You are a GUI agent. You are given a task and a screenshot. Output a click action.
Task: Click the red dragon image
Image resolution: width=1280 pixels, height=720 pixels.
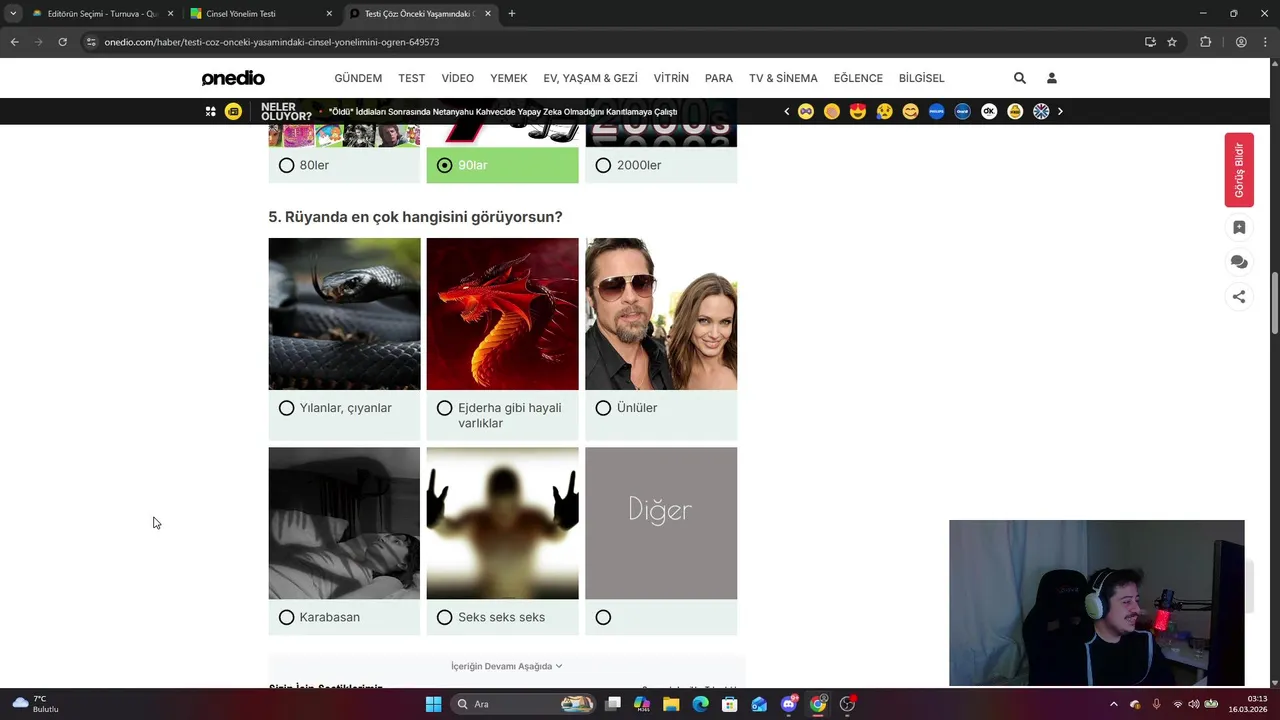(x=502, y=314)
